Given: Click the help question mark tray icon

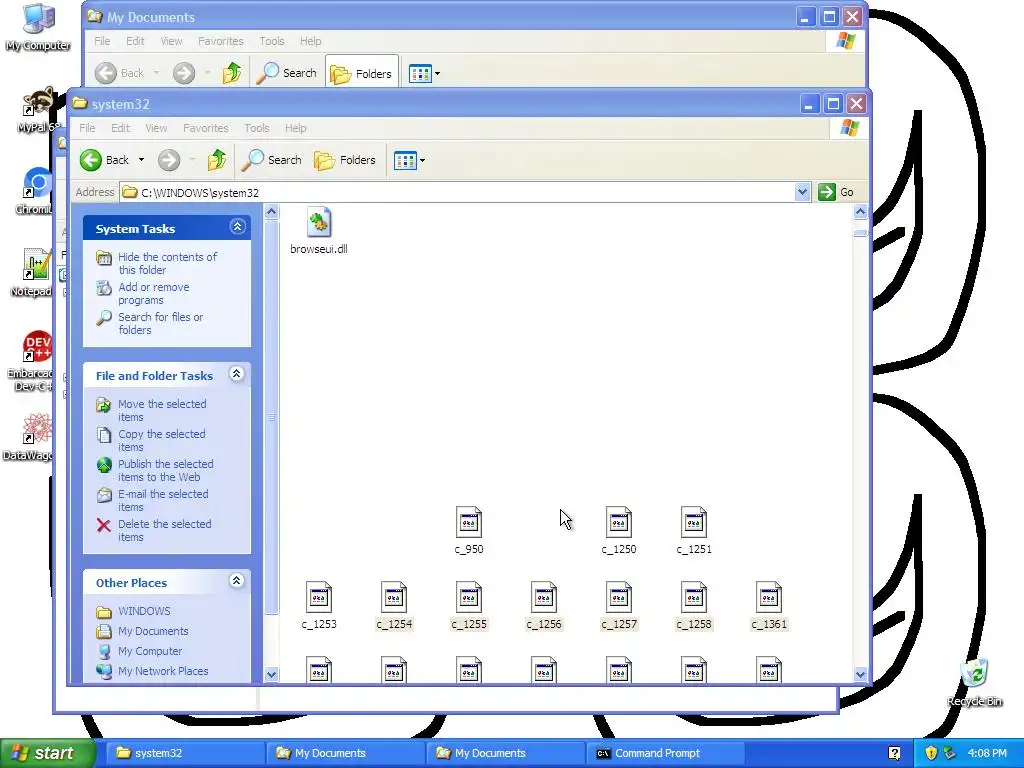Looking at the screenshot, I should point(894,753).
